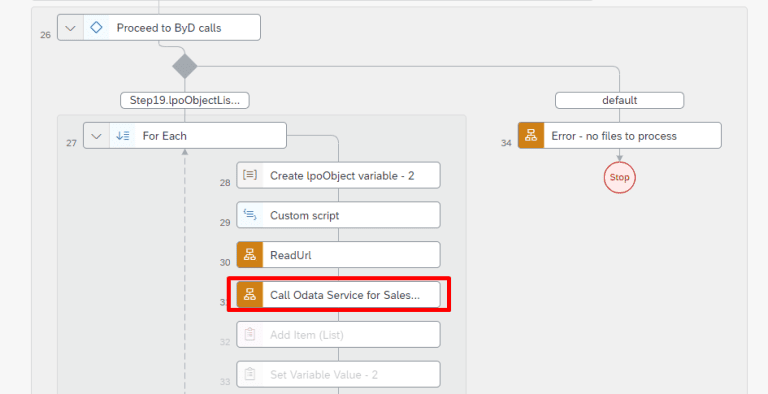Click the gray decision diamond node
This screenshot has width=768, height=394.
pyautogui.click(x=185, y=66)
